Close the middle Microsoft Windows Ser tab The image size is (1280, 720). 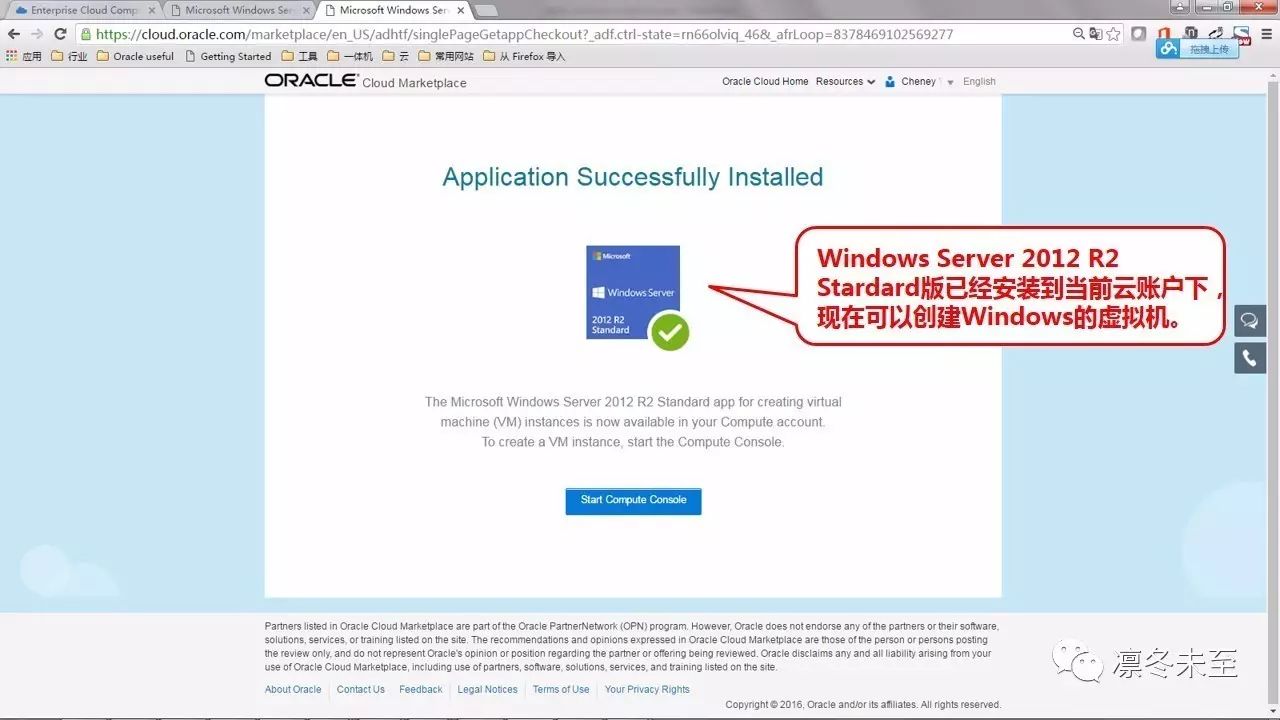306,11
